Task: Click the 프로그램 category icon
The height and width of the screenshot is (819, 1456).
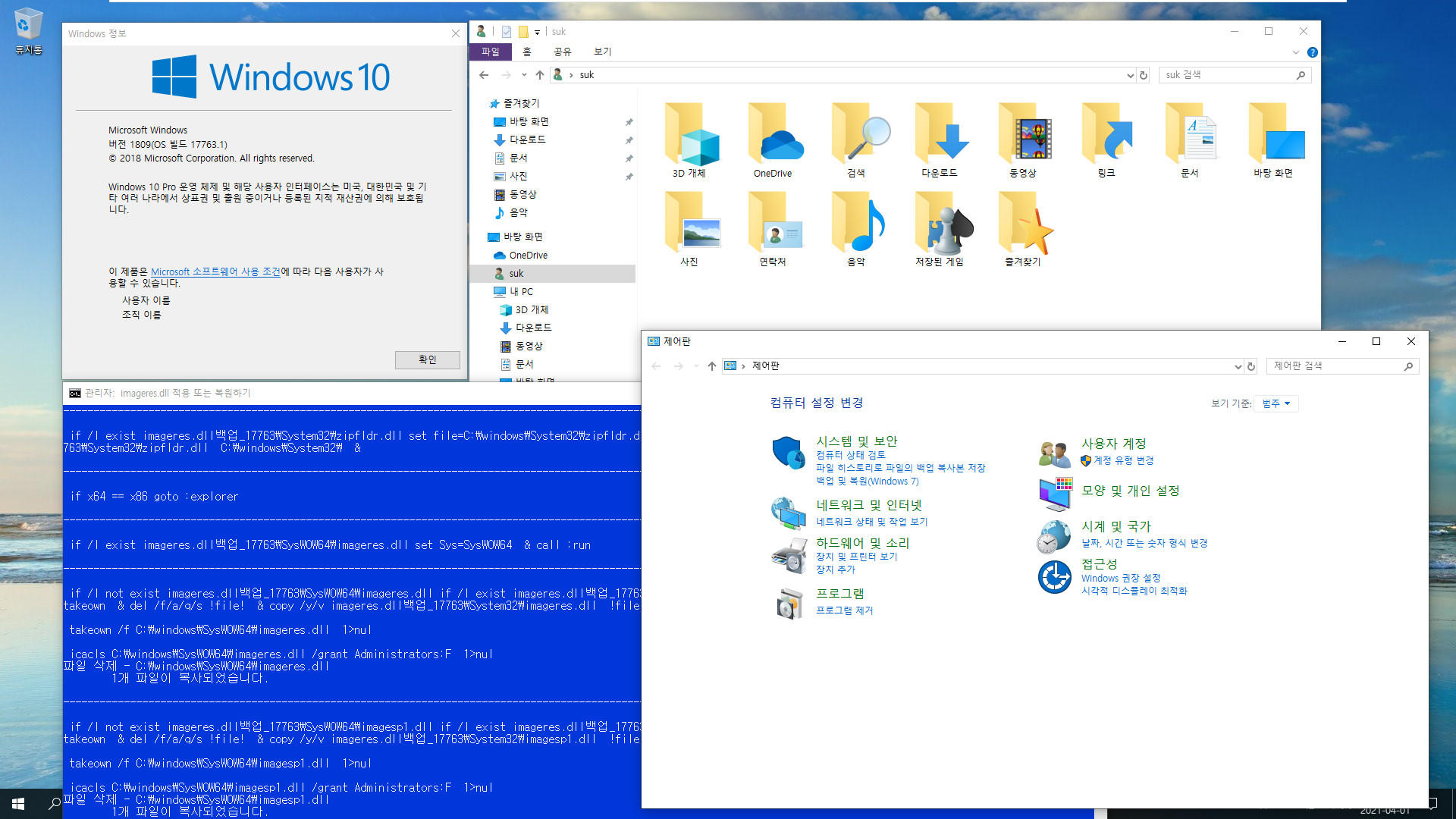Action: click(789, 604)
